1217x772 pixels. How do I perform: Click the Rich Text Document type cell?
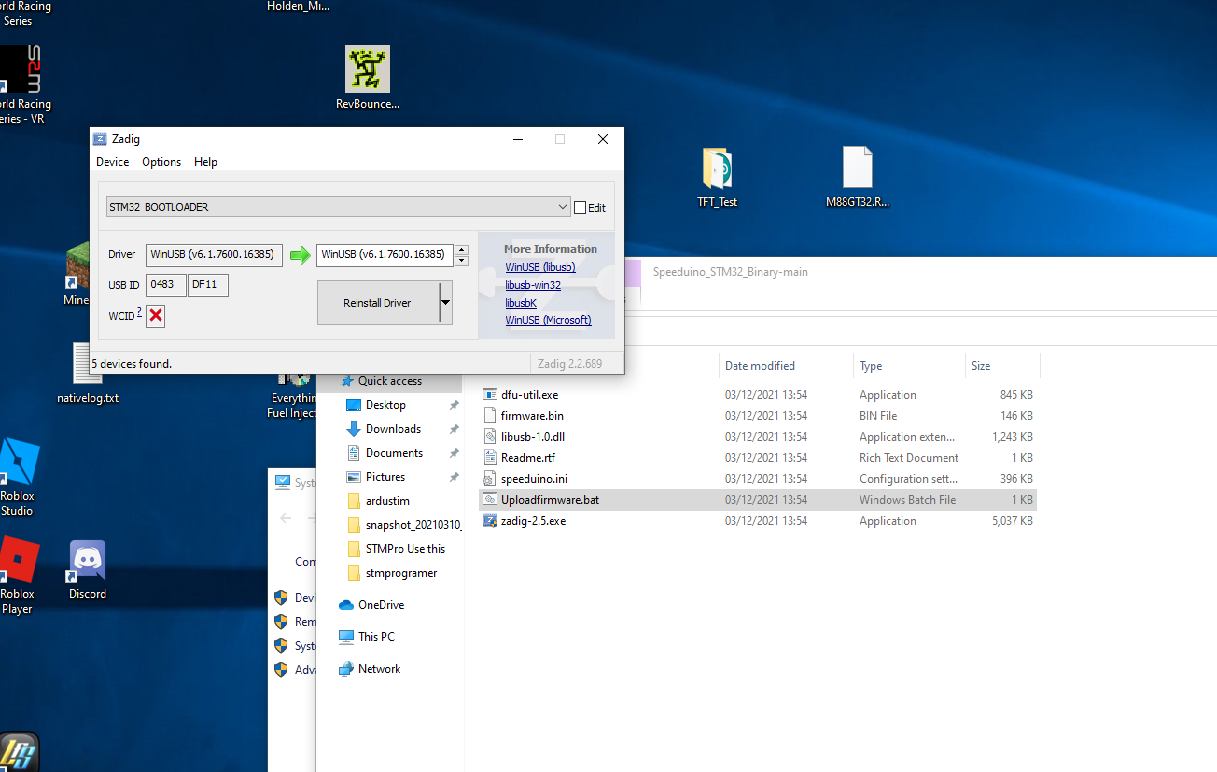coord(909,458)
